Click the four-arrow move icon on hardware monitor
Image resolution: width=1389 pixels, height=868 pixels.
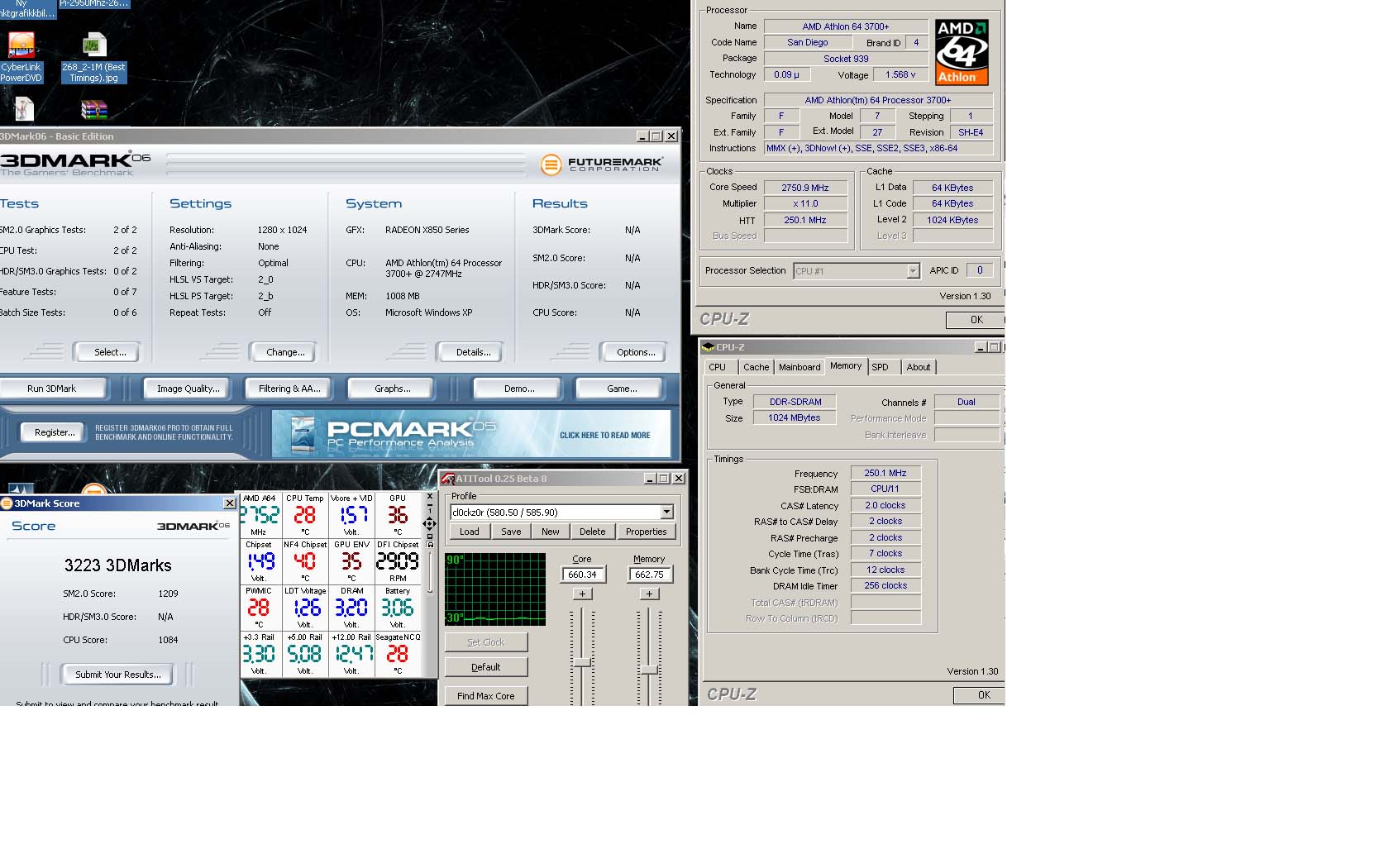[x=429, y=523]
